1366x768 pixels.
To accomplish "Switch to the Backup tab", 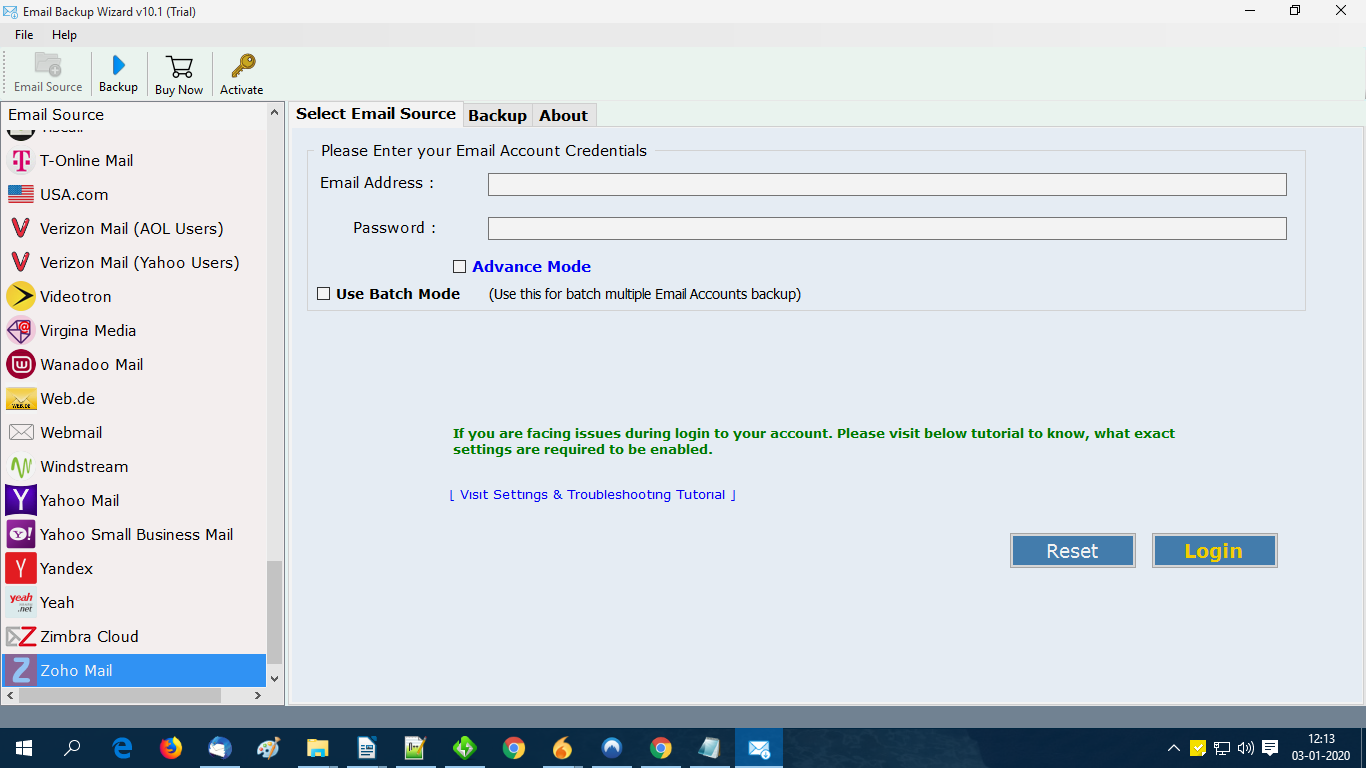I will (497, 115).
